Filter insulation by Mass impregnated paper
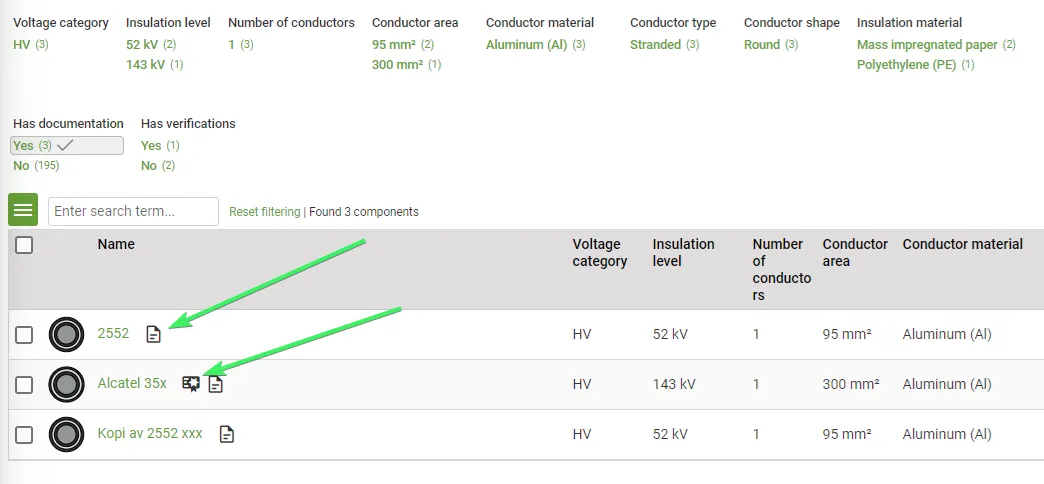The height and width of the screenshot is (484, 1044). 936,45
